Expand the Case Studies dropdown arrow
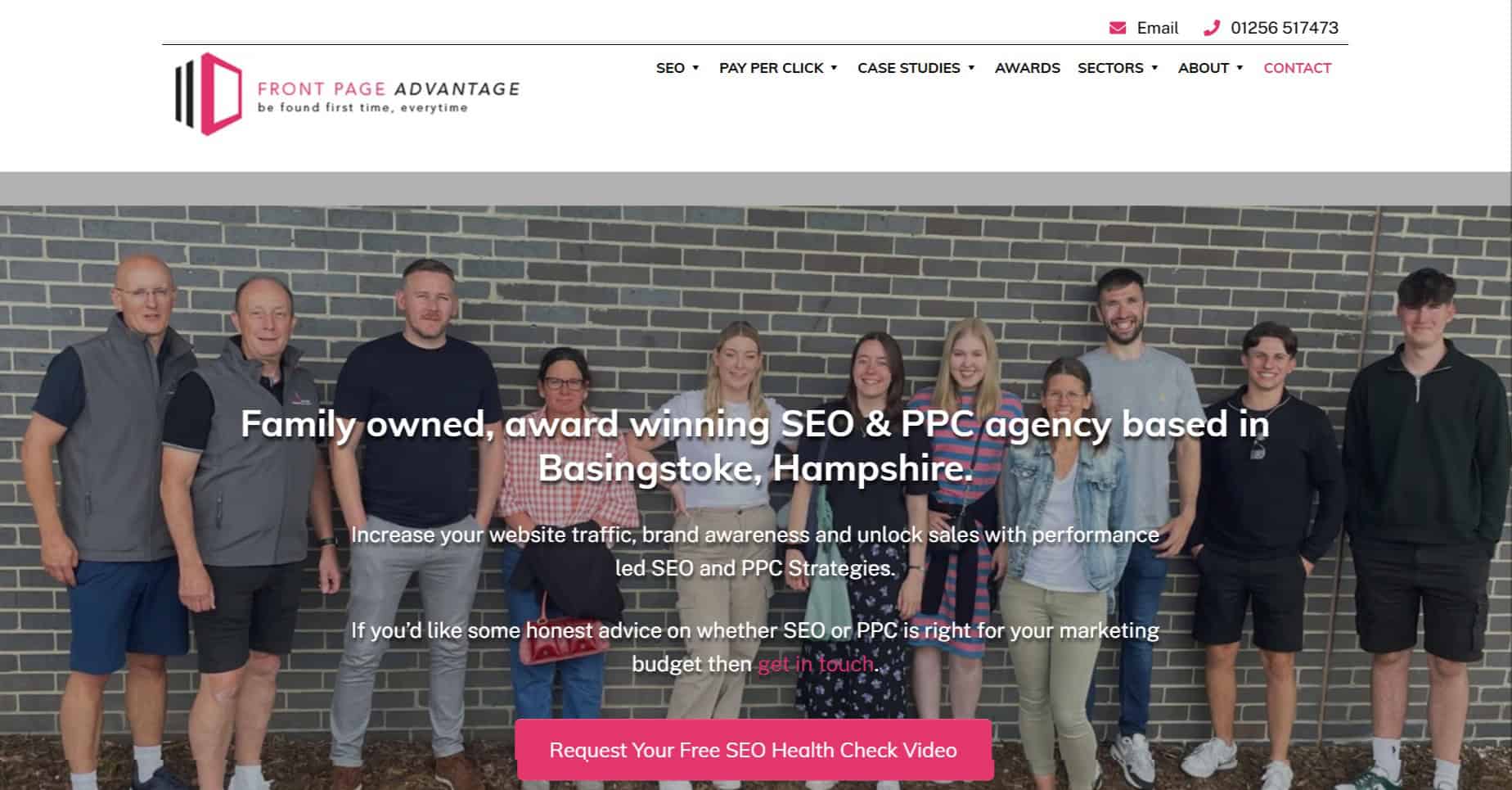 coord(971,68)
